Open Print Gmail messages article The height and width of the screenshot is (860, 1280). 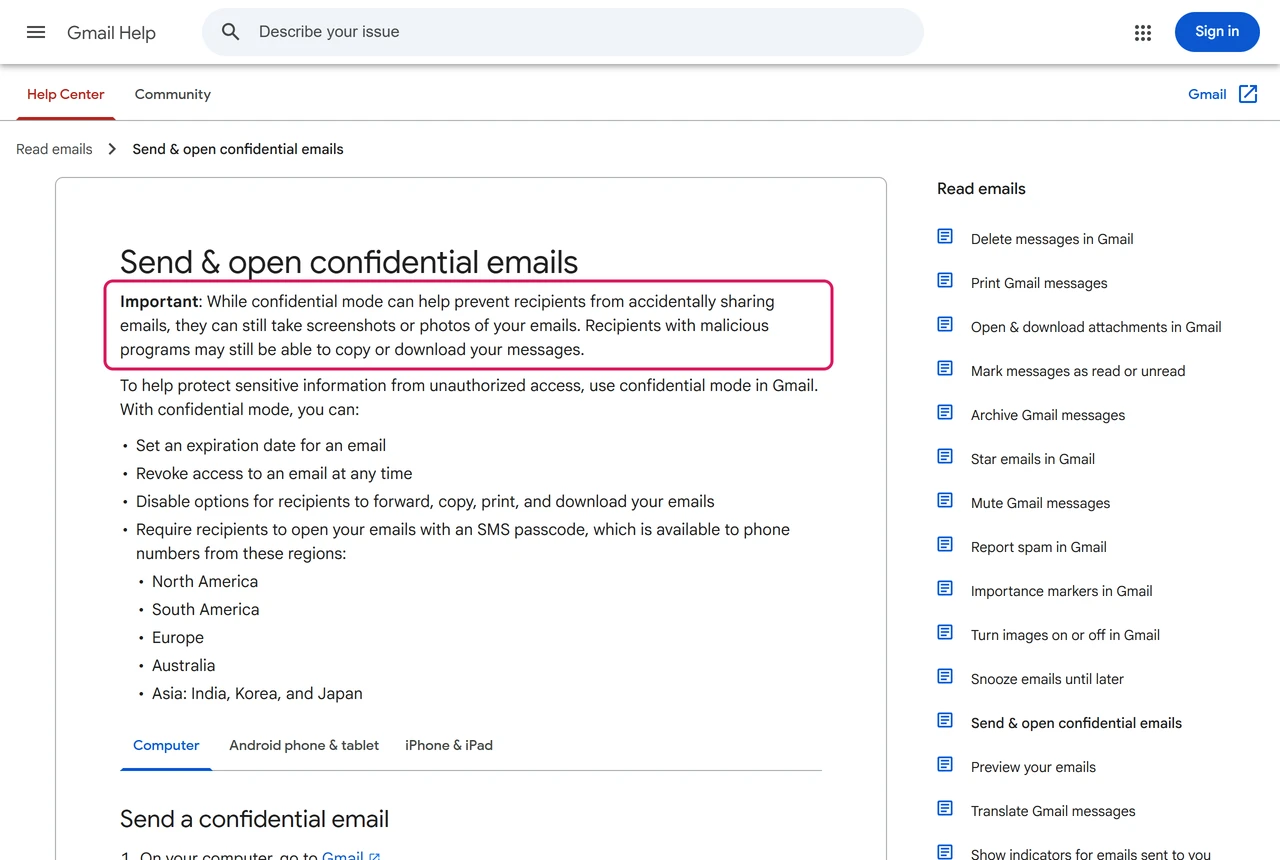click(1039, 283)
